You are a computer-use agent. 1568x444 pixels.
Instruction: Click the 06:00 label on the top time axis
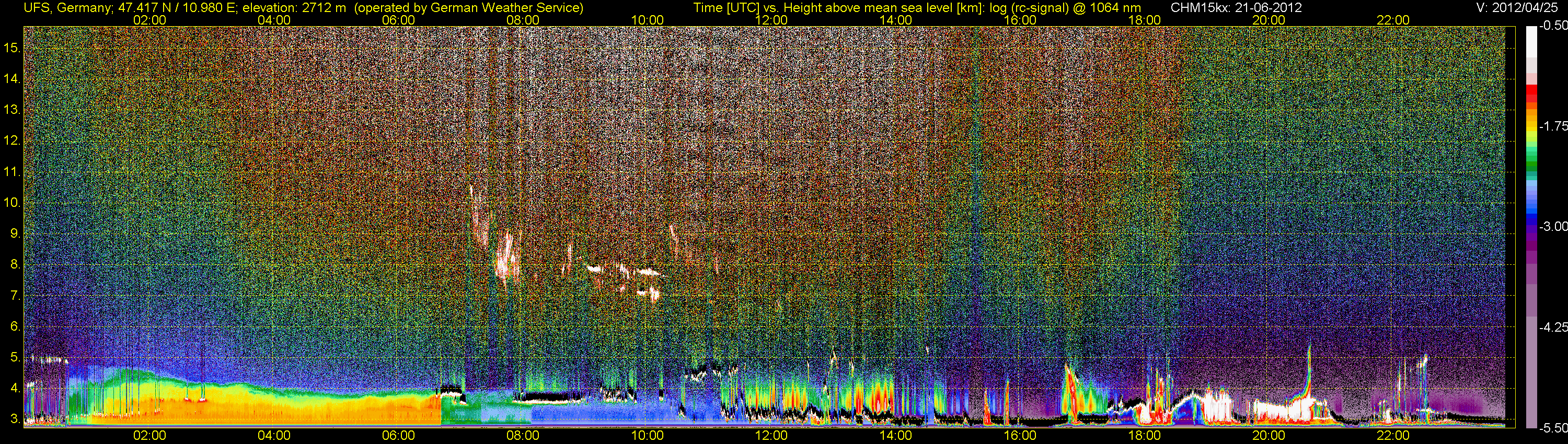399,20
